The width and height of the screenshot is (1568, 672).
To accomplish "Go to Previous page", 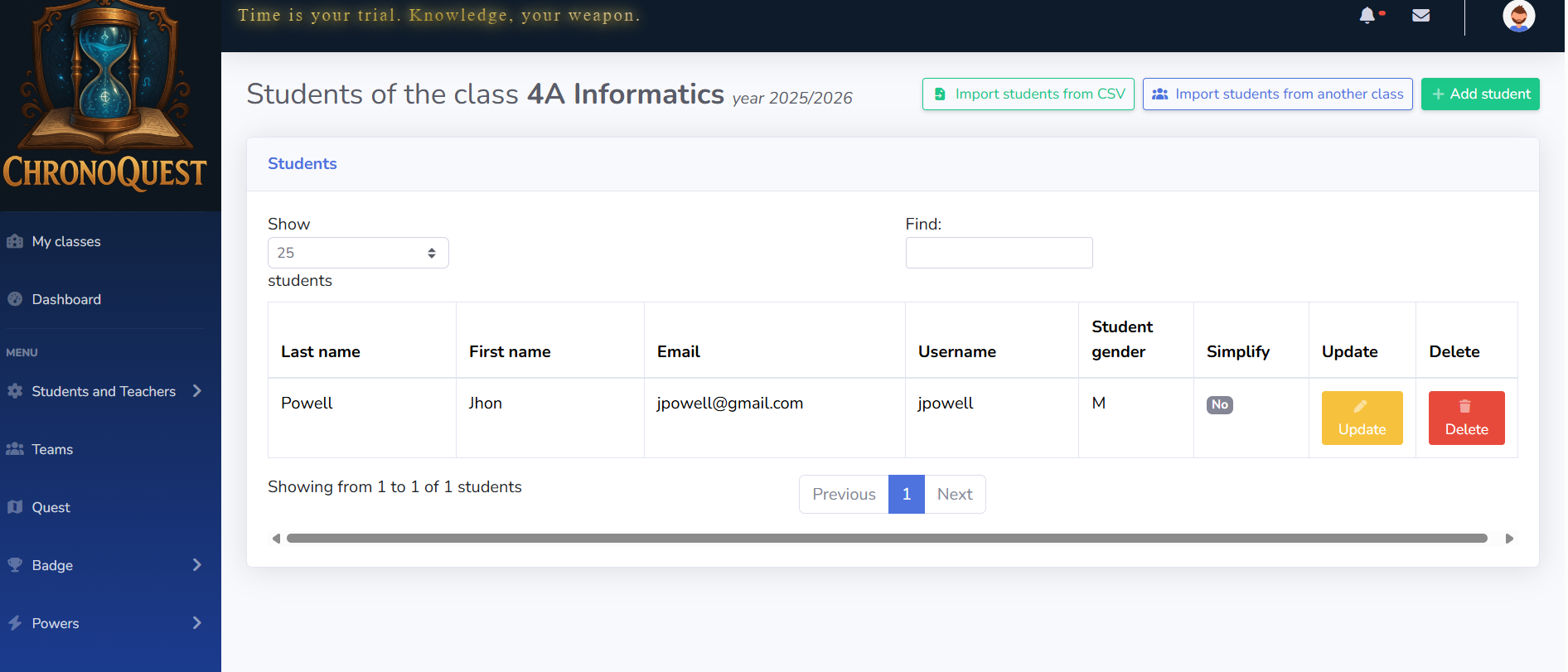I will pyautogui.click(x=844, y=495).
